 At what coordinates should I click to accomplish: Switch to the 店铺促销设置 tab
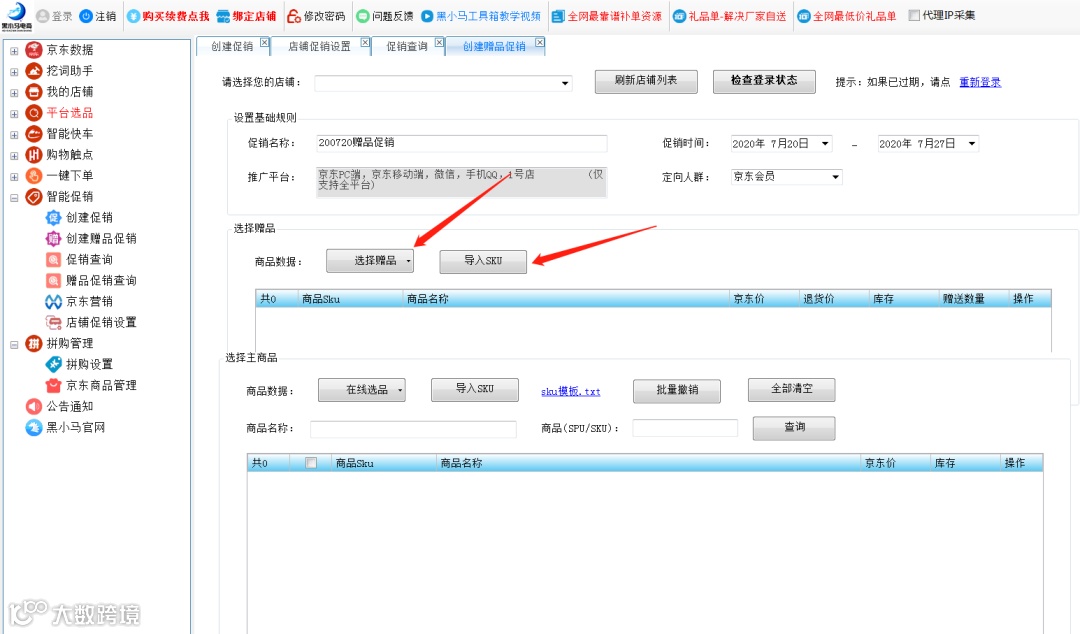[x=319, y=46]
